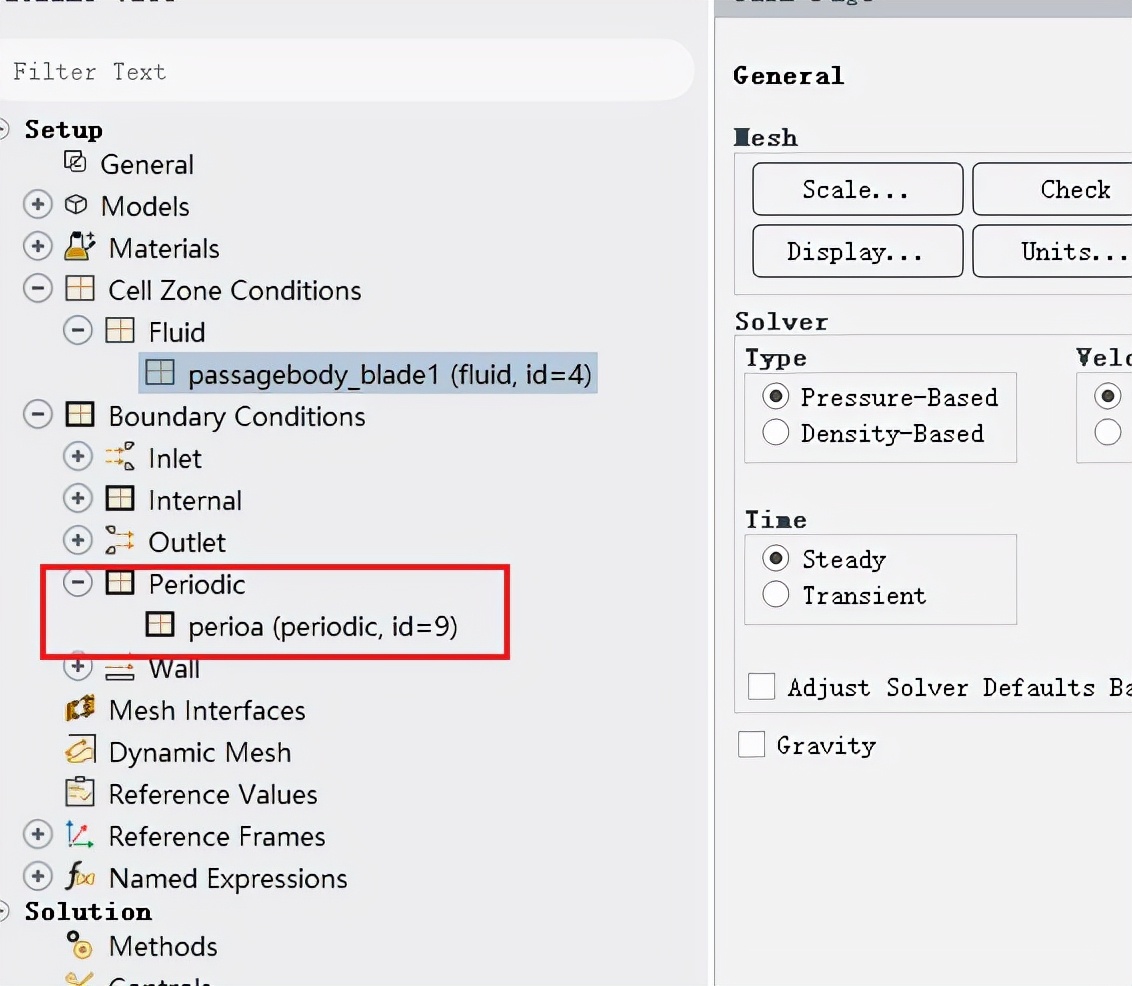Select Transient time option

(x=776, y=595)
